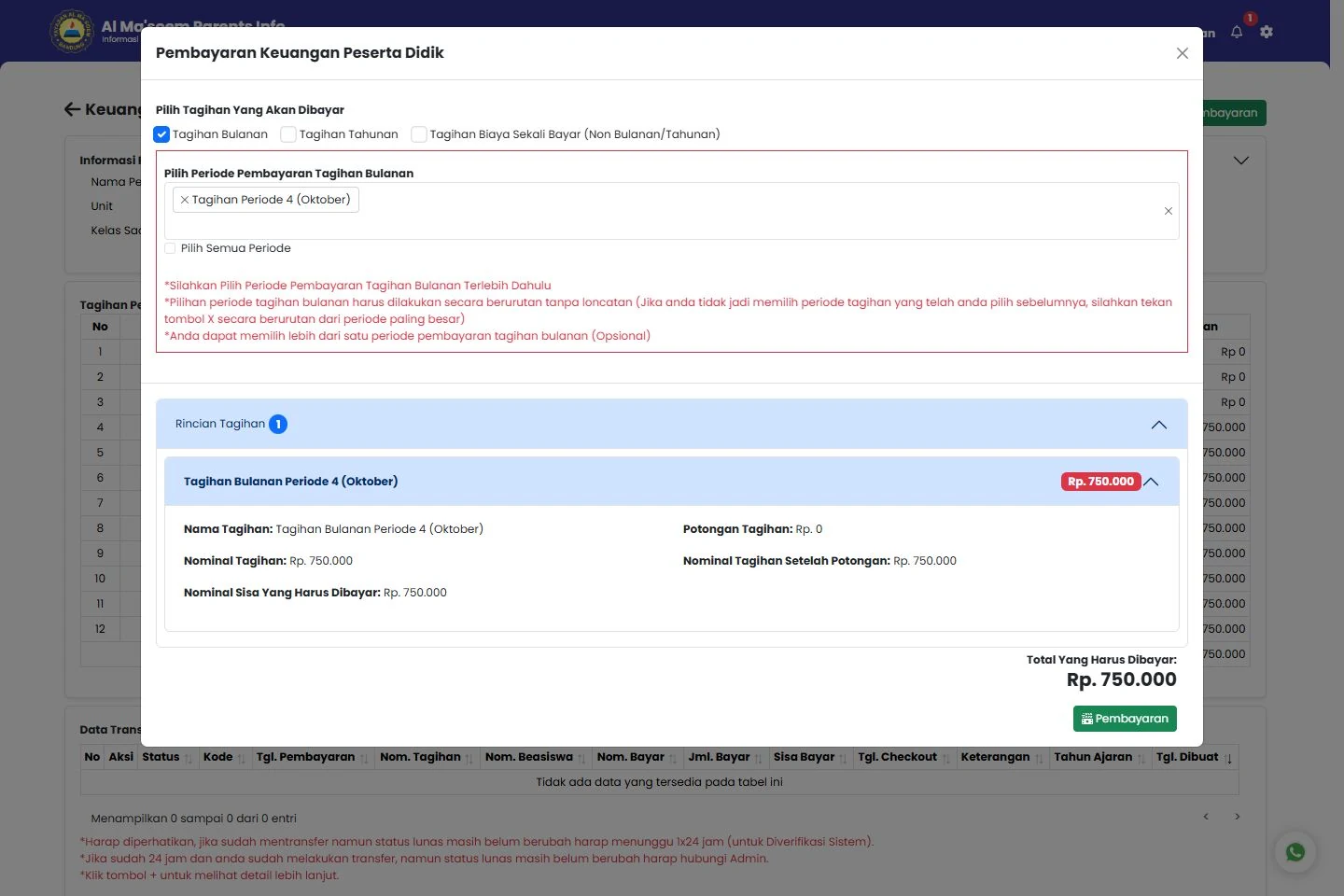Sort table by Tgl. Dibuat column
The width and height of the screenshot is (1344, 896).
(x=1195, y=757)
